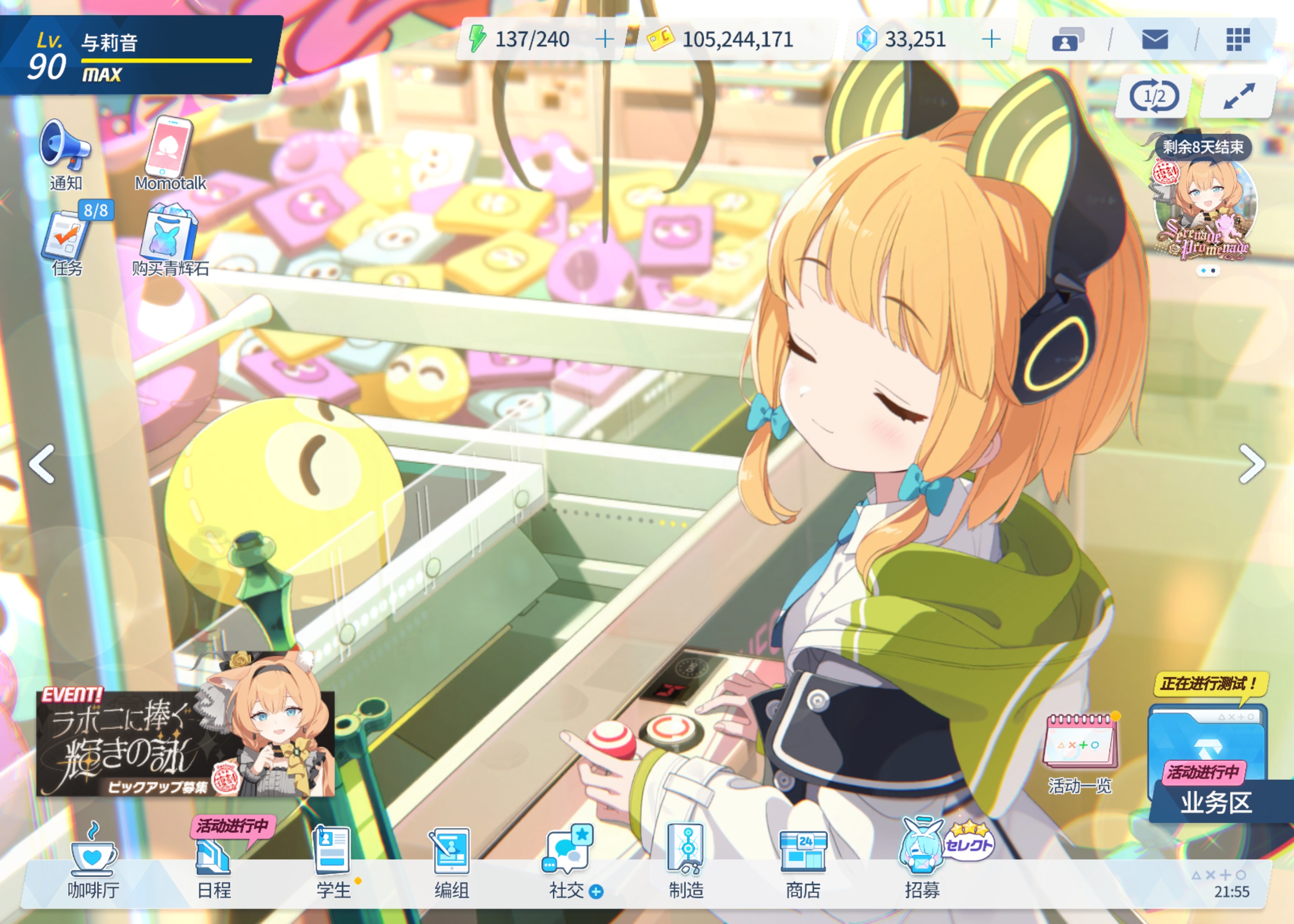Show previous lobby with left chevron
The height and width of the screenshot is (924, 1294).
click(43, 464)
